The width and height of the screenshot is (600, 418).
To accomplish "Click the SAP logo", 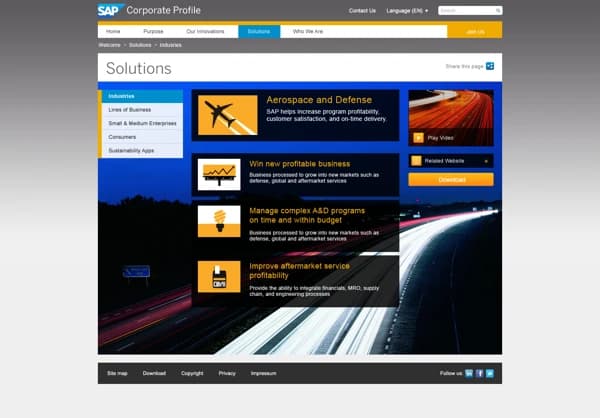I will [x=111, y=10].
